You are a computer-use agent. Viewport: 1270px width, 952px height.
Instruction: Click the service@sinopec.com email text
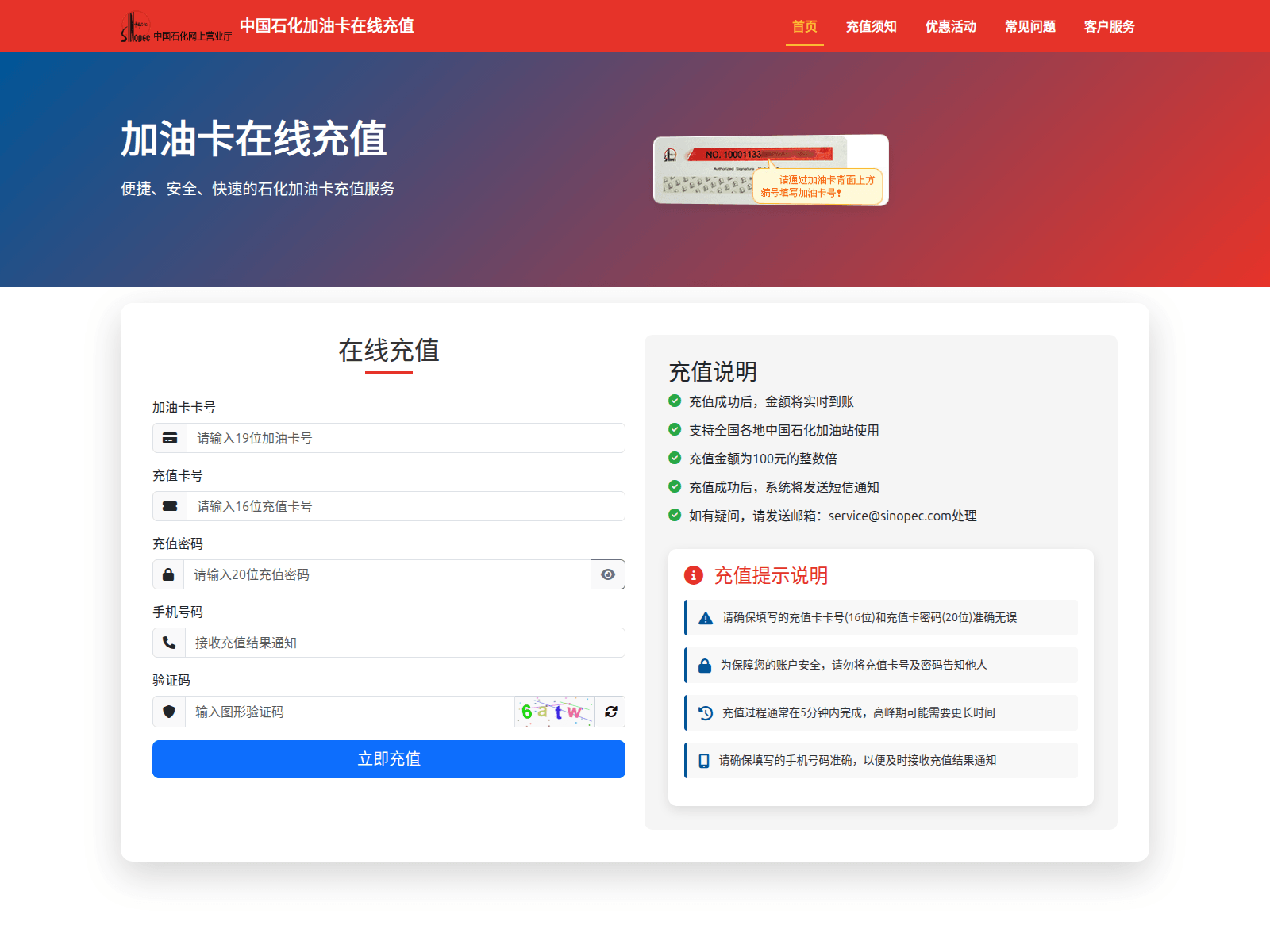[890, 516]
